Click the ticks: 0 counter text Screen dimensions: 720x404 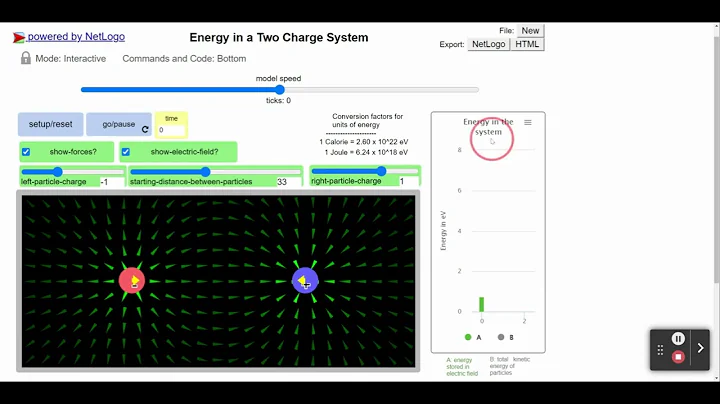[278, 101]
